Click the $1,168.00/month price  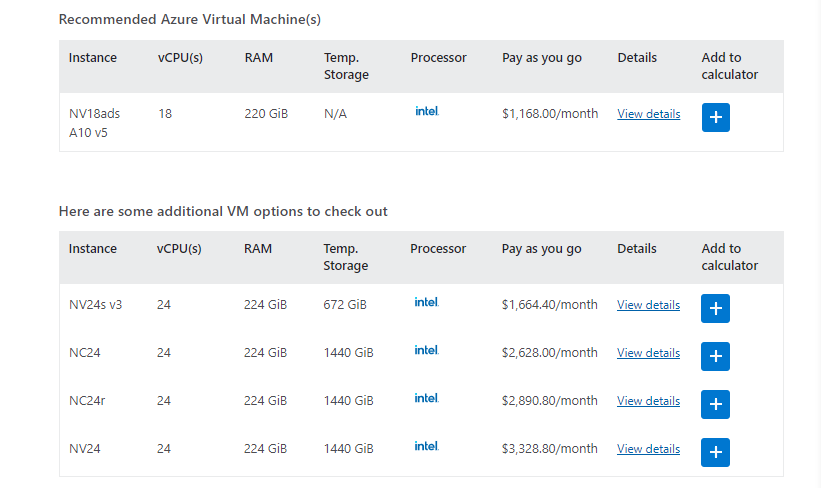(550, 114)
